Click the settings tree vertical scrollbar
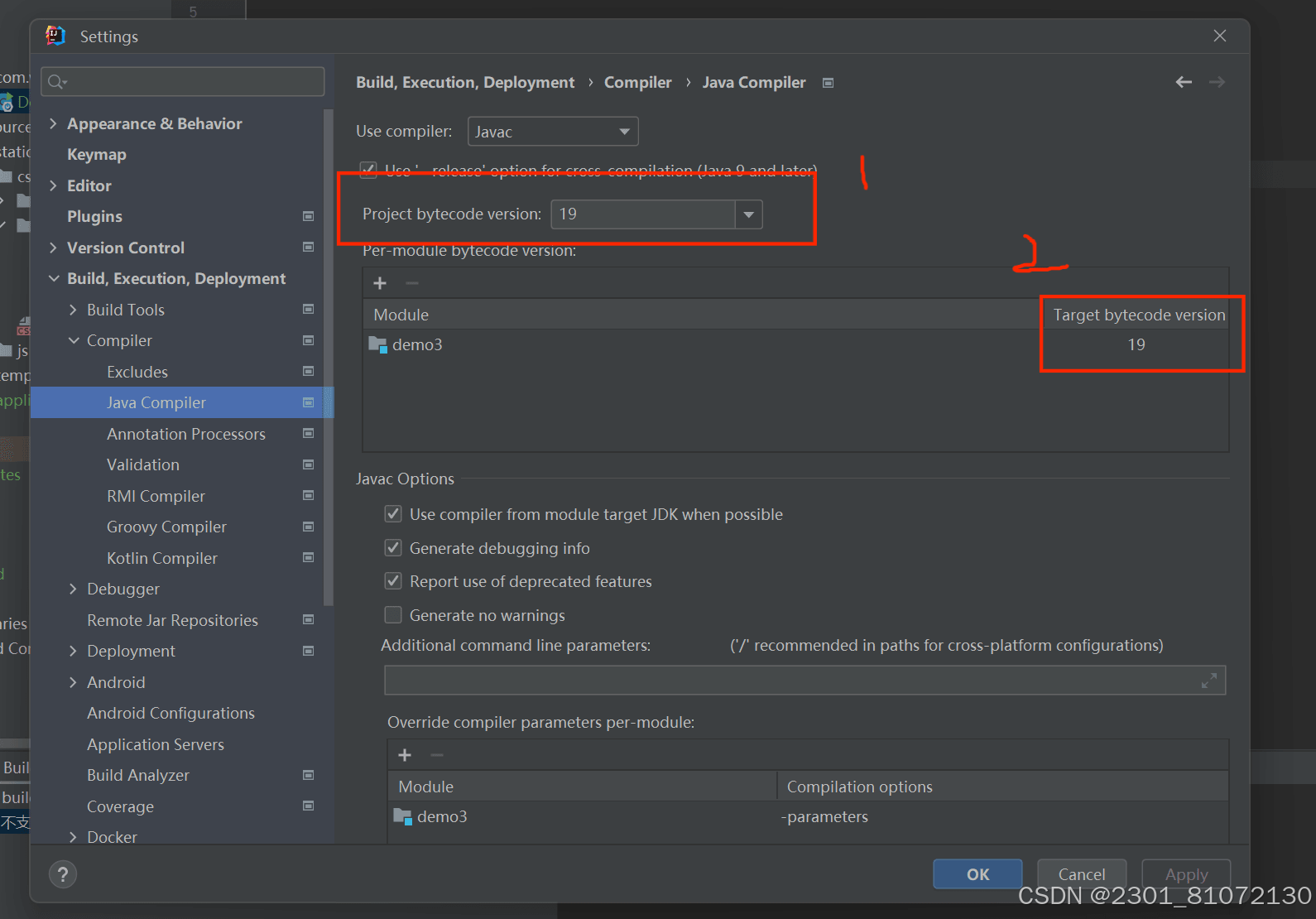Screen dimensions: 1316x919 pyautogui.click(x=329, y=356)
